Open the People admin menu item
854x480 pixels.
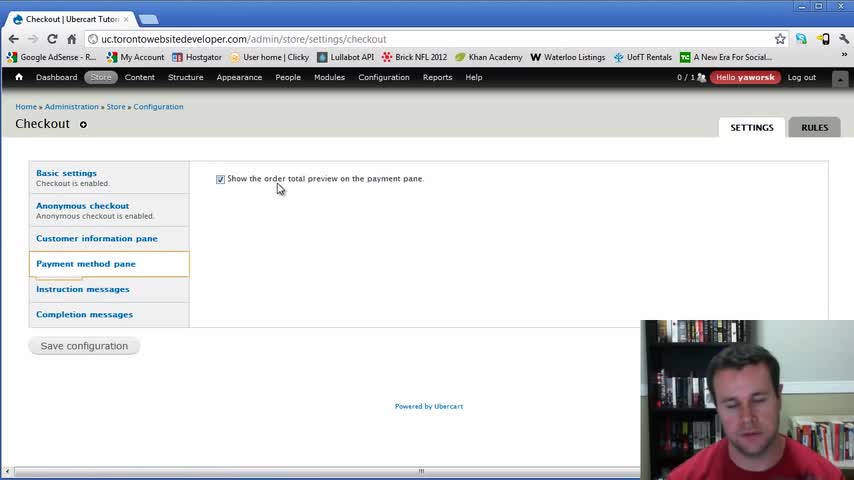[x=288, y=77]
